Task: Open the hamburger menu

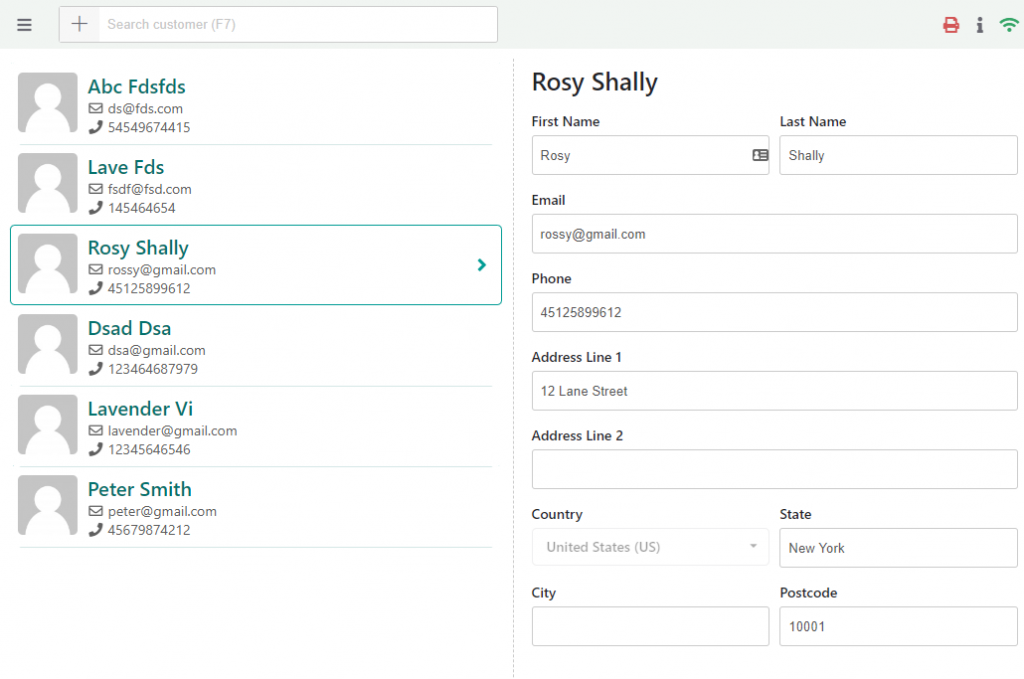Action: pos(24,24)
